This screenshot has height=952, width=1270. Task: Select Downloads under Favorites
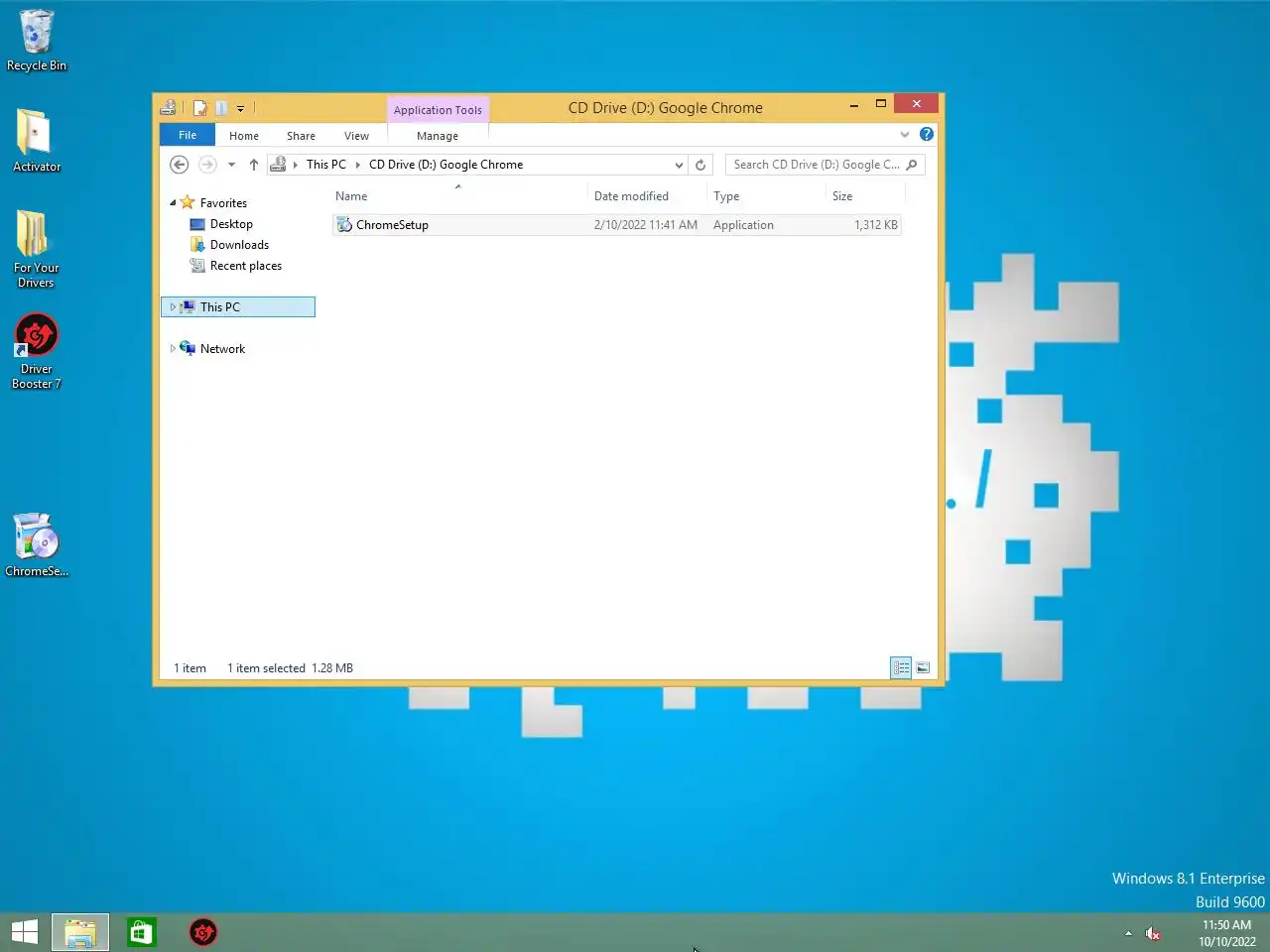point(239,245)
